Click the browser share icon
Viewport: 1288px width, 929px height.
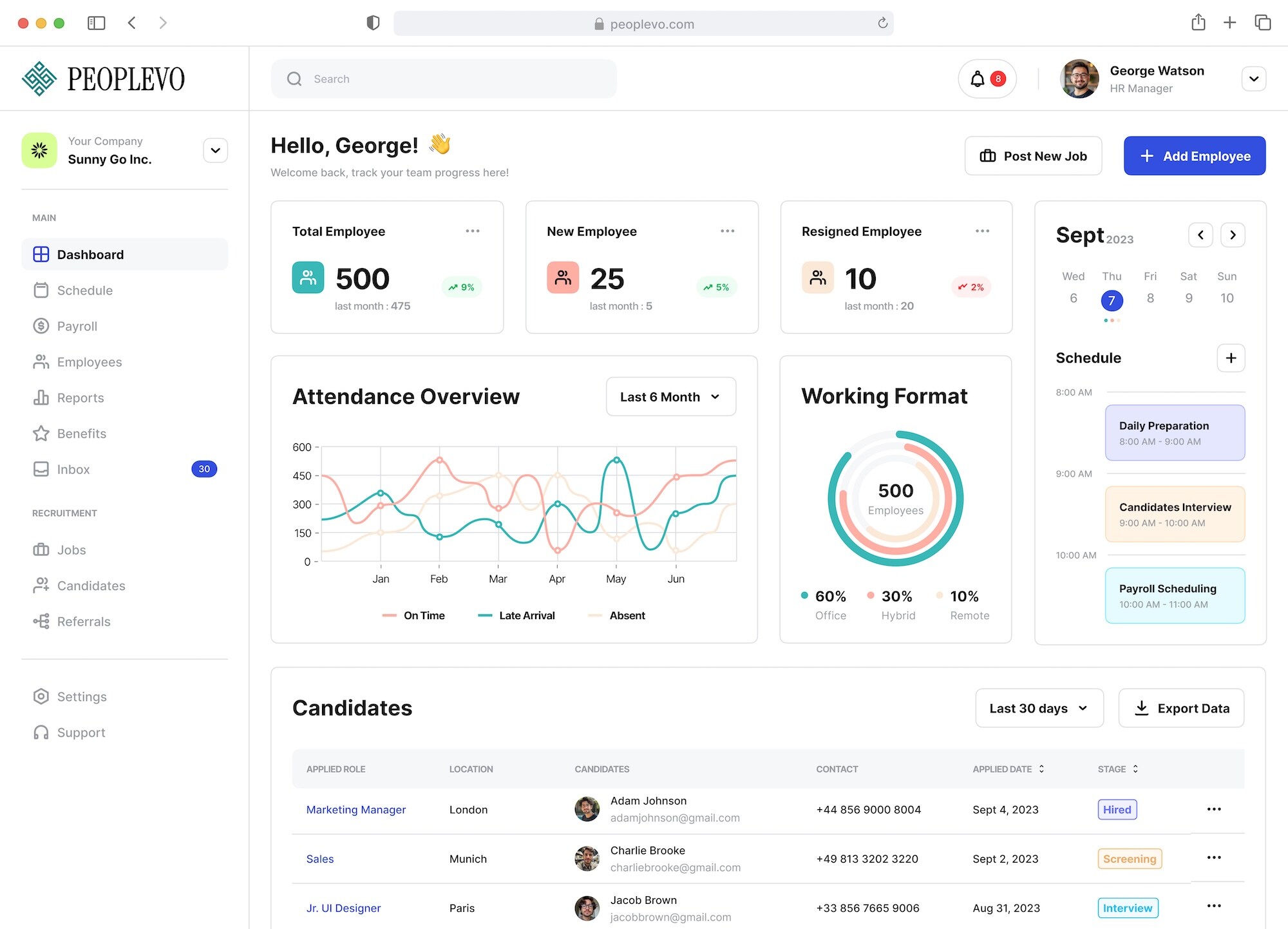(x=1198, y=23)
